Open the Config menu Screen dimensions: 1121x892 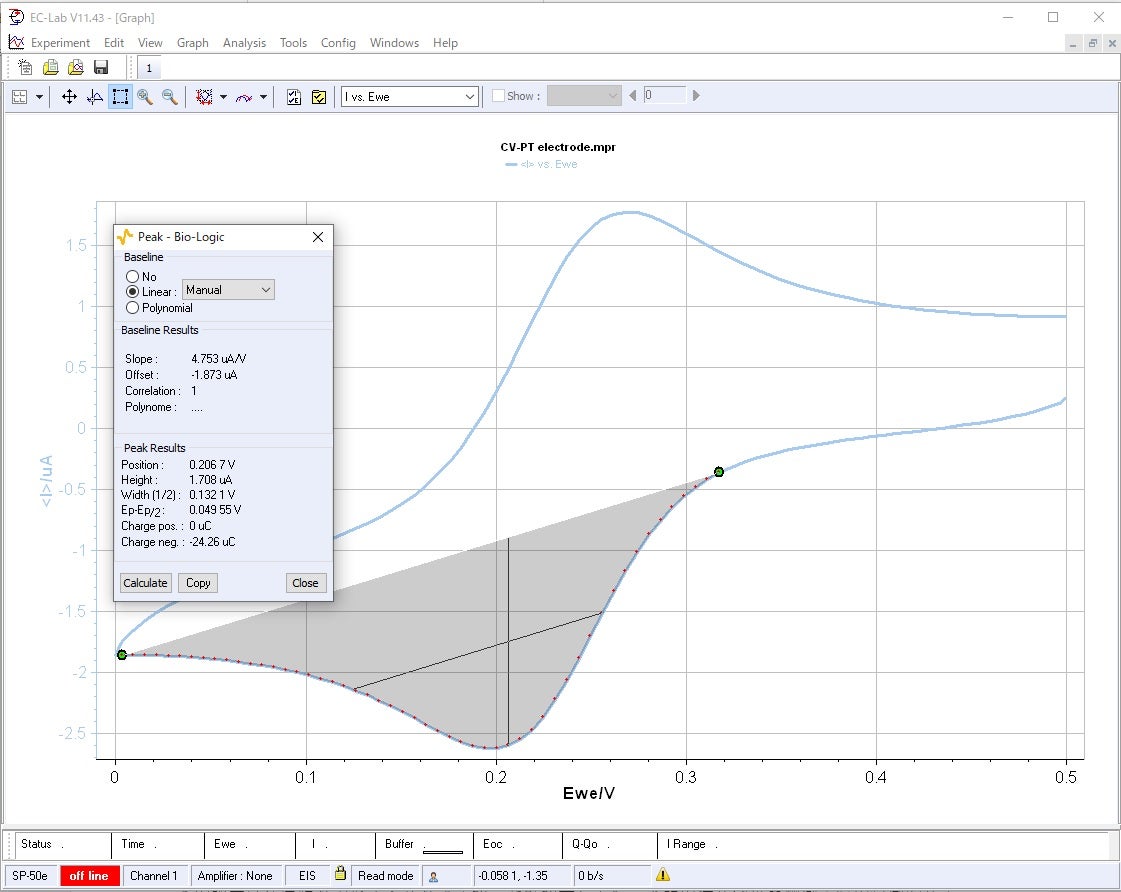pyautogui.click(x=338, y=43)
